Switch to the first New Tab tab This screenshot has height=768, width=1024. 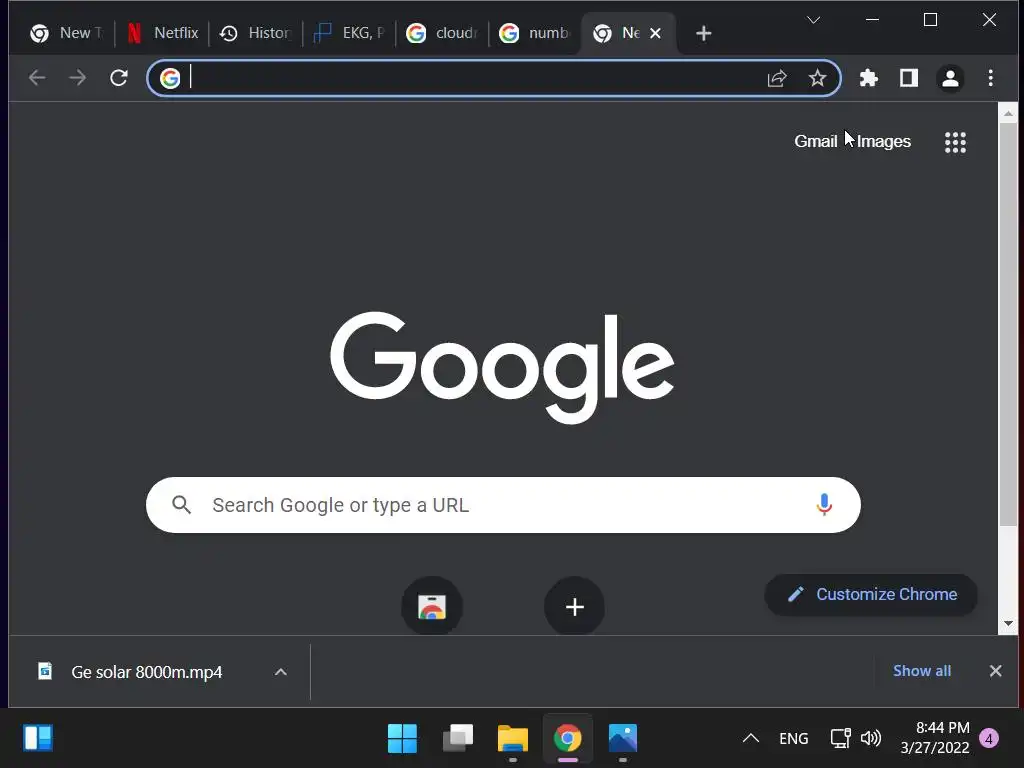point(66,33)
